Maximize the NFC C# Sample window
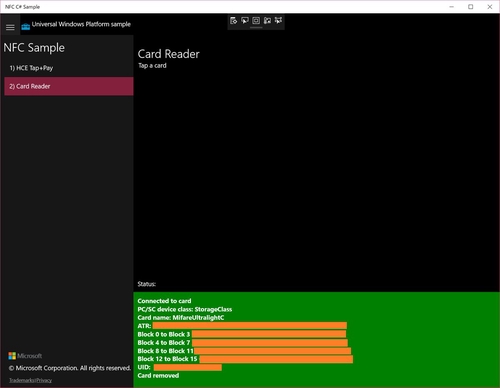This screenshot has width=500, height=388. pos(471,7)
